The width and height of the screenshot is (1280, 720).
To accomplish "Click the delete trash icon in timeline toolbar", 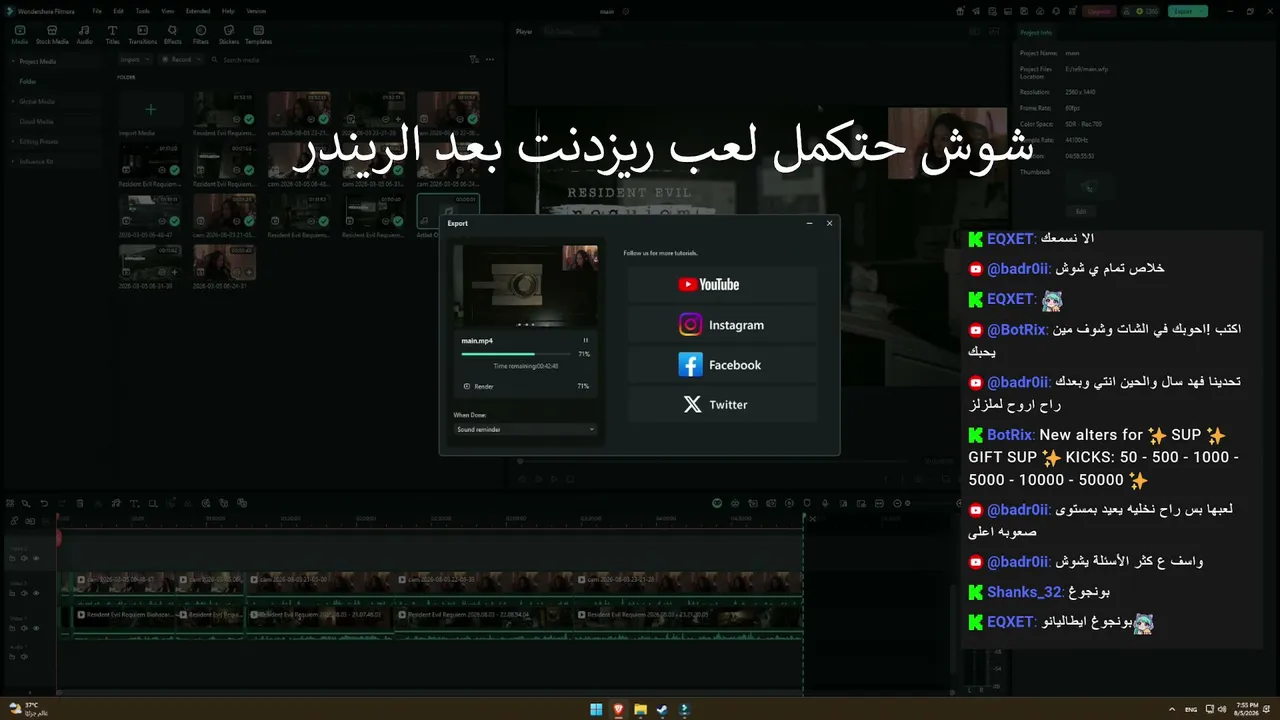I will (x=78, y=503).
